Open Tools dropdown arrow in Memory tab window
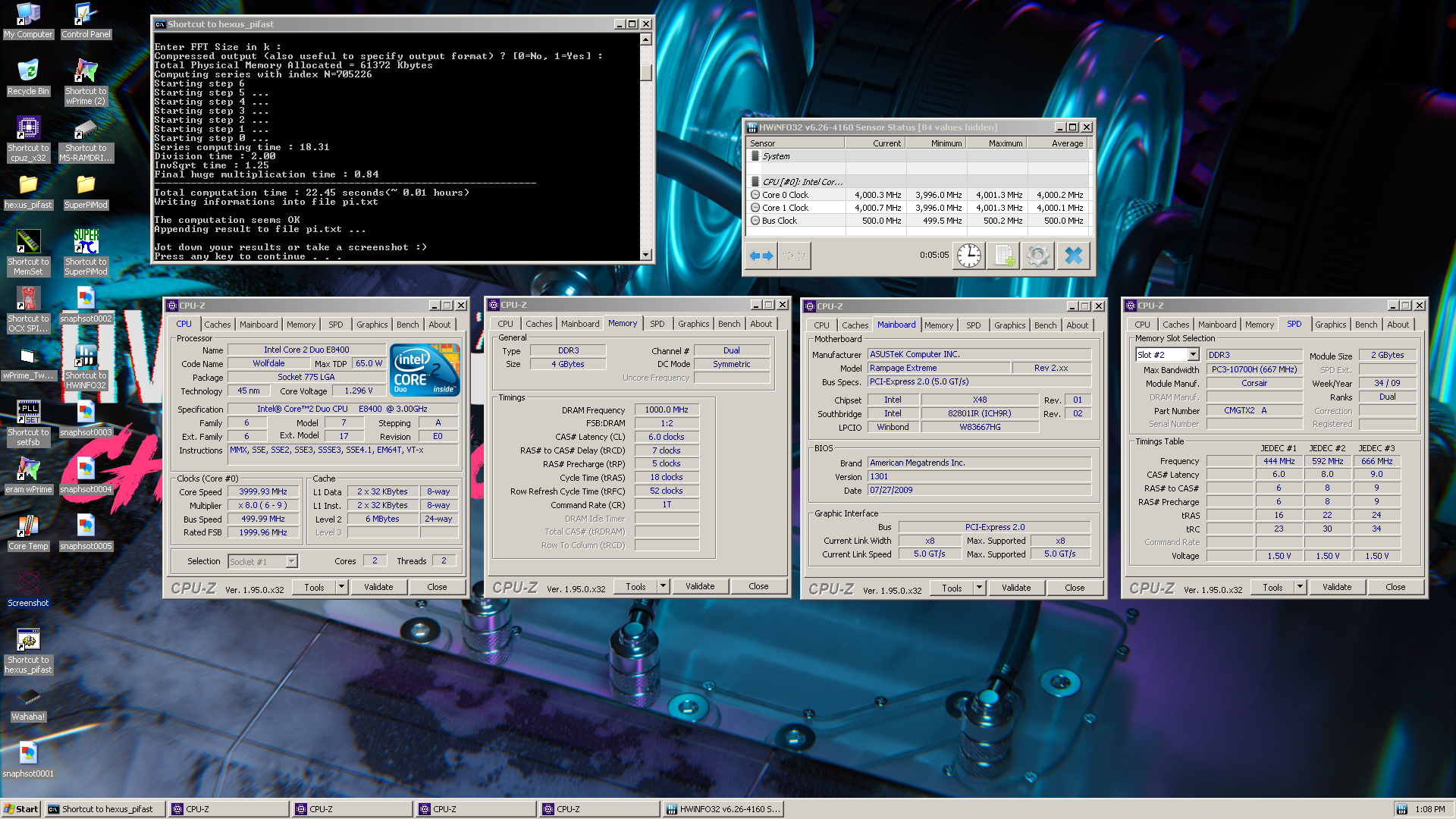 click(x=663, y=586)
